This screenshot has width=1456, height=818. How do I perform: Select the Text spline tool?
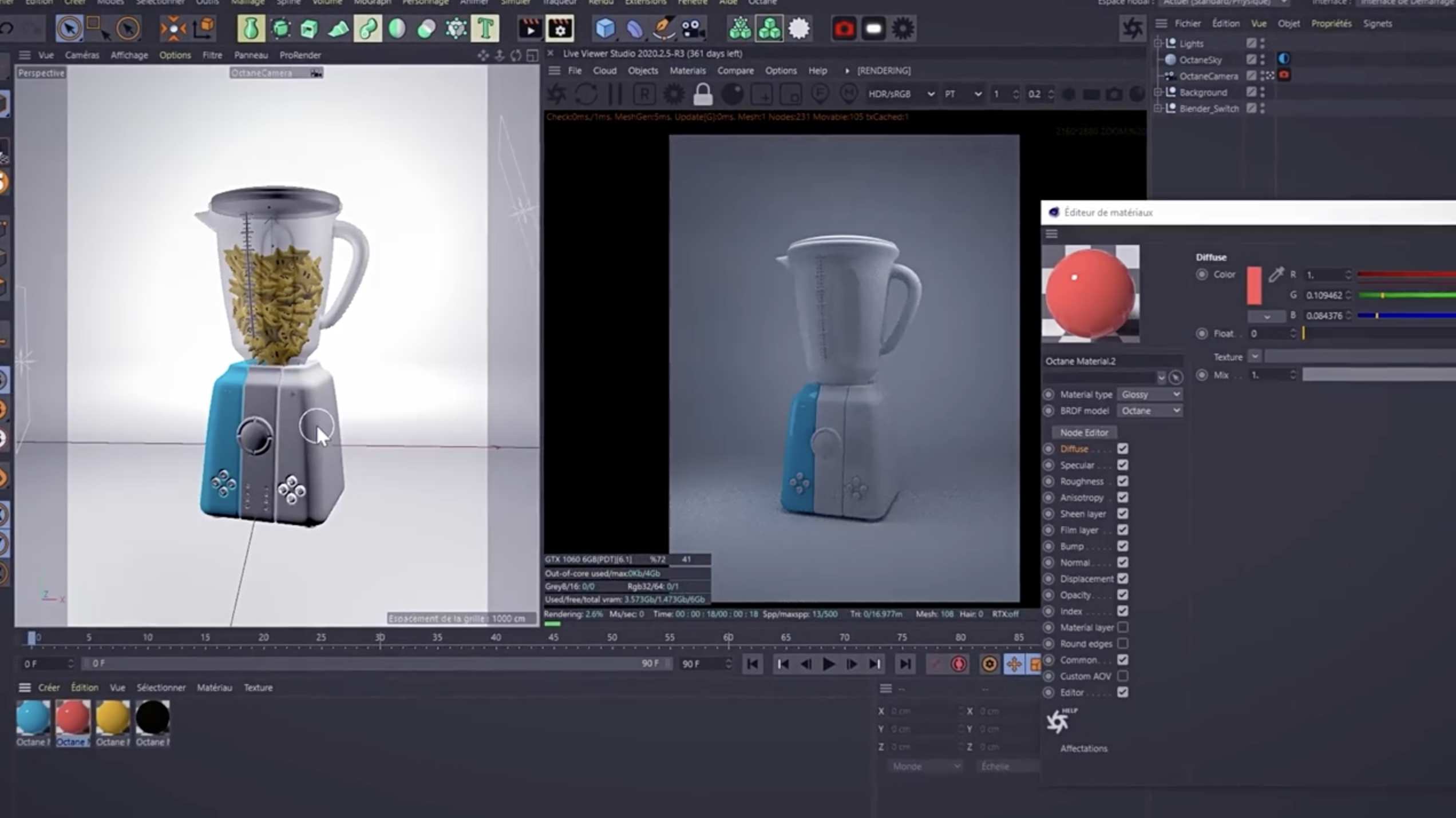(x=484, y=28)
